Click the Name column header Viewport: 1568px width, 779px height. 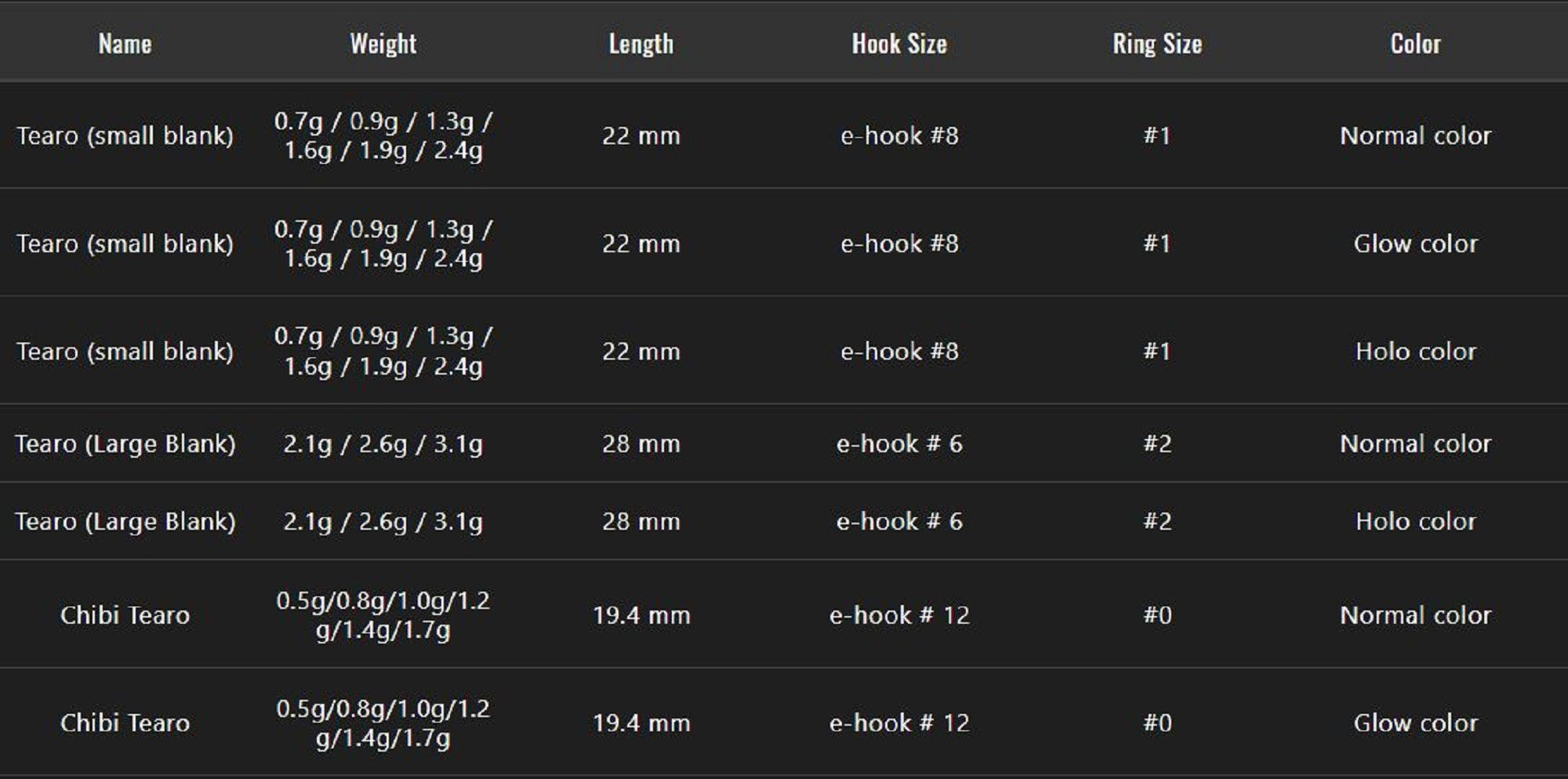point(125,44)
